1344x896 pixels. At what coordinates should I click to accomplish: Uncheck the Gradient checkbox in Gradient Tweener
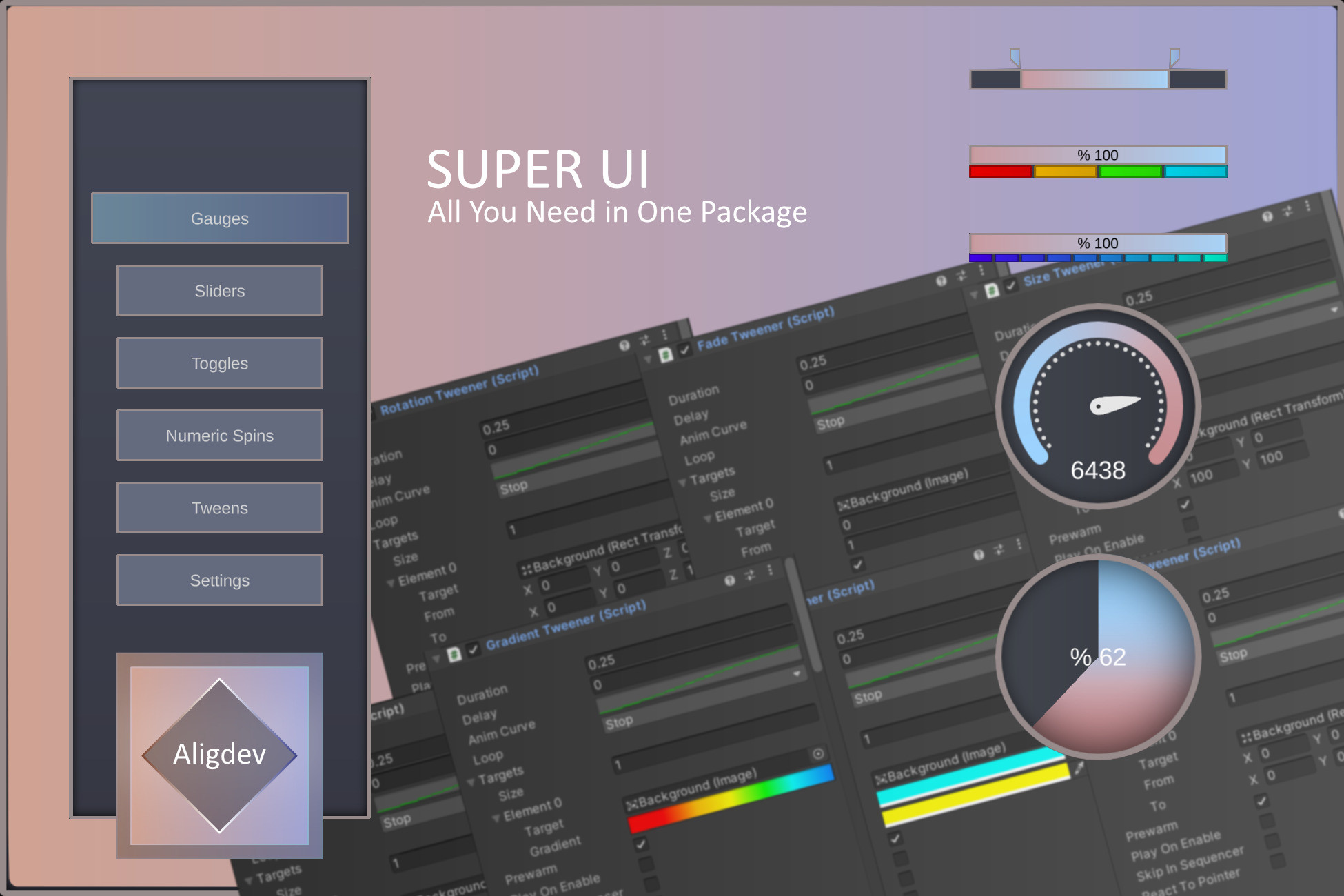[642, 845]
